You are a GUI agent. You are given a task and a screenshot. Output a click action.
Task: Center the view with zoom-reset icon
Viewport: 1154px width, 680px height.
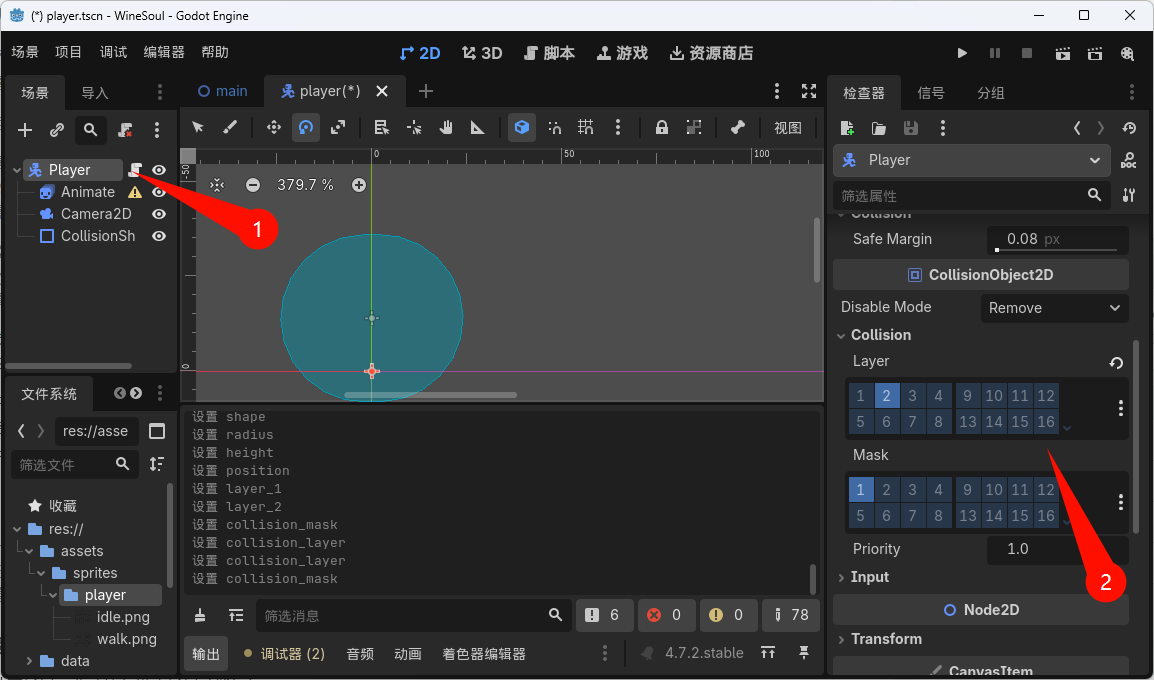tap(217, 185)
